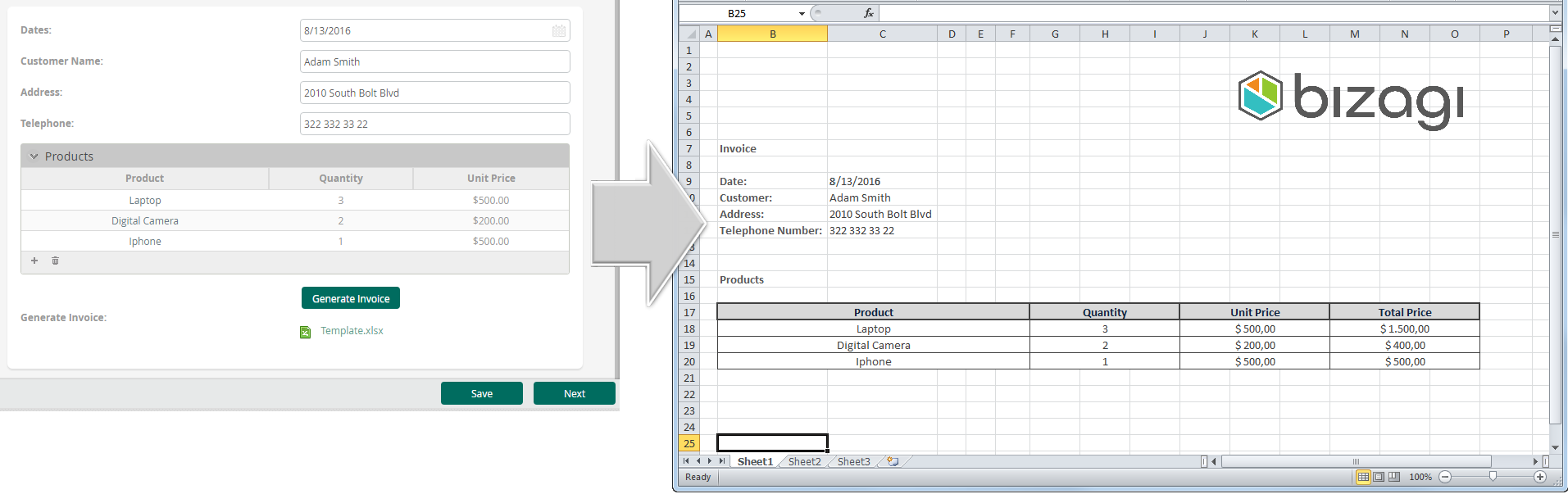1568x494 pixels.
Task: Sort by Product column header in form
Action: pyautogui.click(x=145, y=179)
